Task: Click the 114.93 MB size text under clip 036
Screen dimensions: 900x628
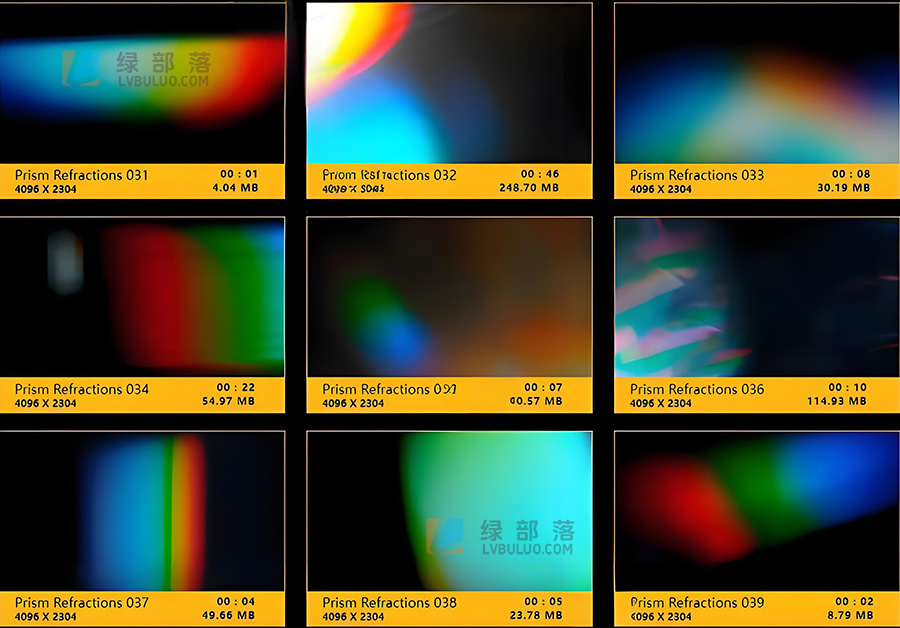Action: click(840, 400)
